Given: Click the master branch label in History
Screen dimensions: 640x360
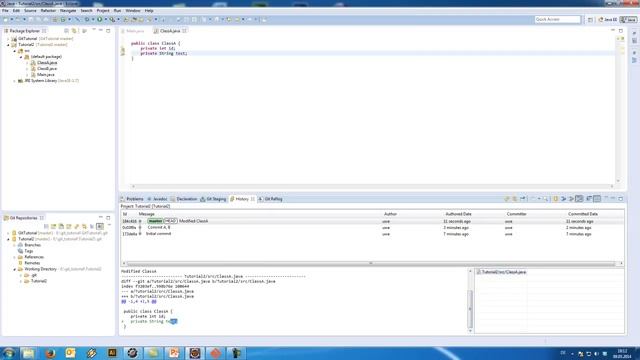Looking at the screenshot, I should pos(155,221).
